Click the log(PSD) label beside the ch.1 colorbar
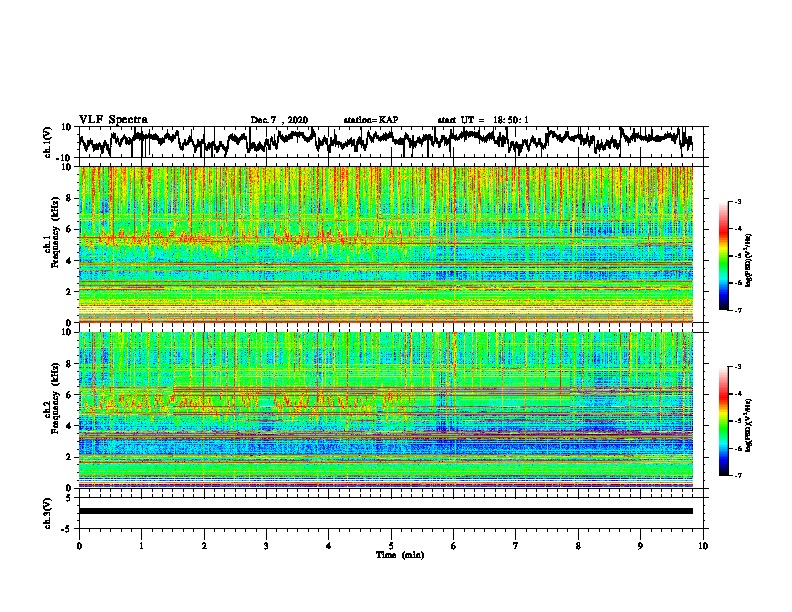The width and height of the screenshot is (792, 612). pyautogui.click(x=749, y=260)
